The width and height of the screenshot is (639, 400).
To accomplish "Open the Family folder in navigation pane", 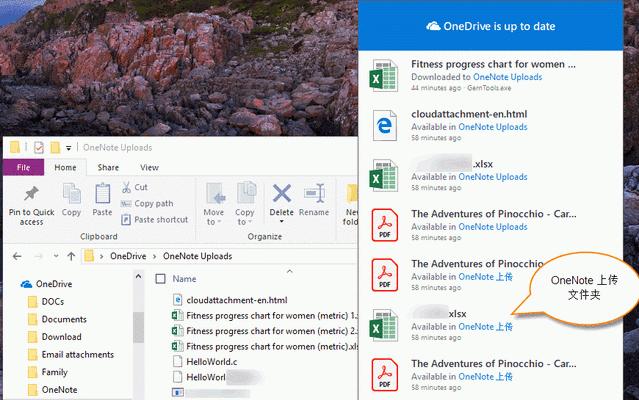I will coord(54,372).
